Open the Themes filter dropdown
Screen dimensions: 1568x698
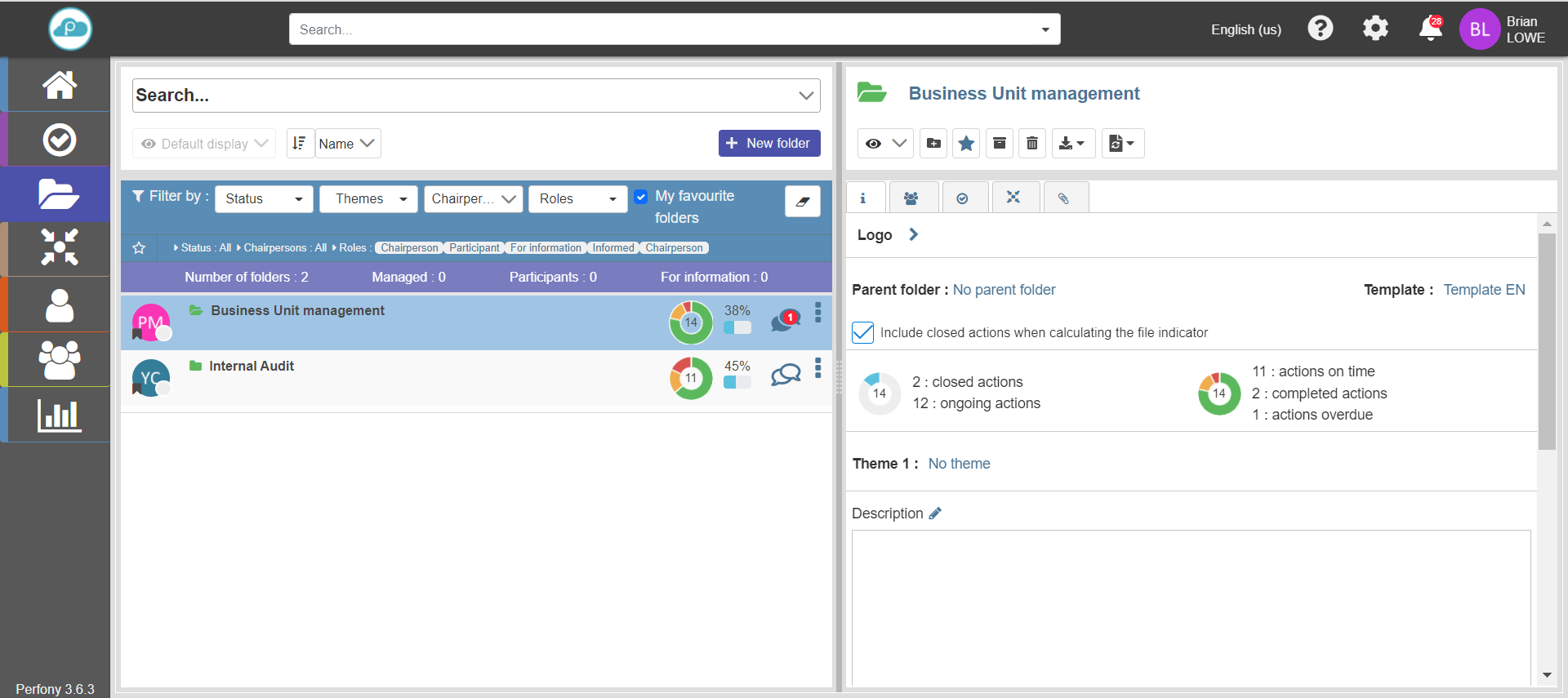(x=368, y=199)
